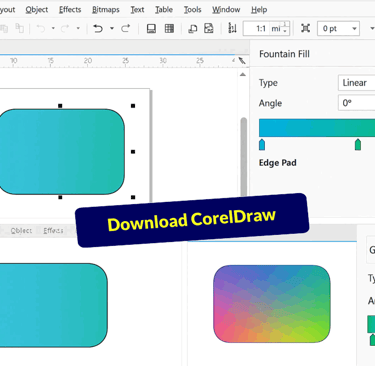
Task: Open the Help menu
Action: (259, 10)
